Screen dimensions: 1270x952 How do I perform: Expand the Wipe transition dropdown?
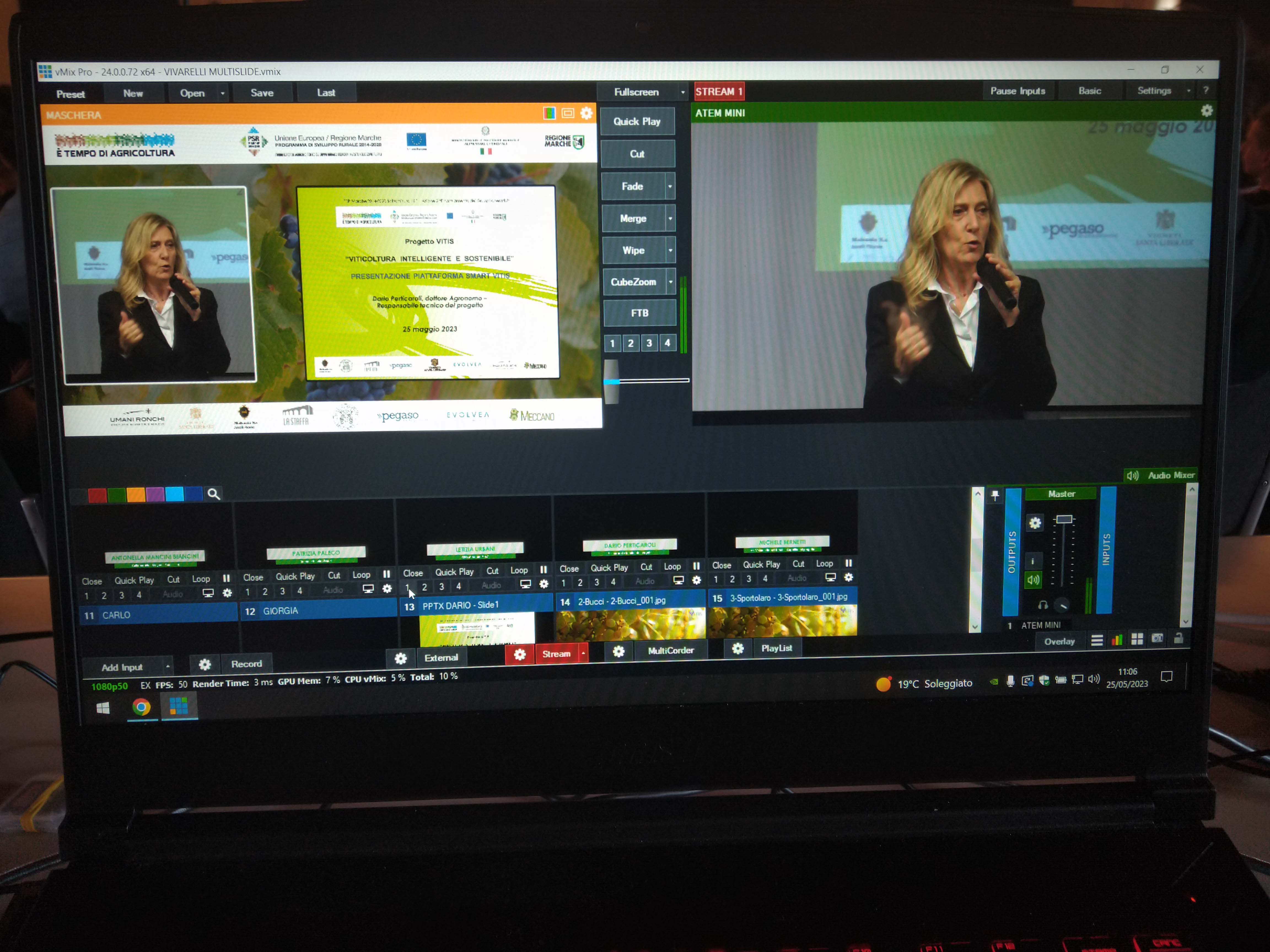click(670, 250)
